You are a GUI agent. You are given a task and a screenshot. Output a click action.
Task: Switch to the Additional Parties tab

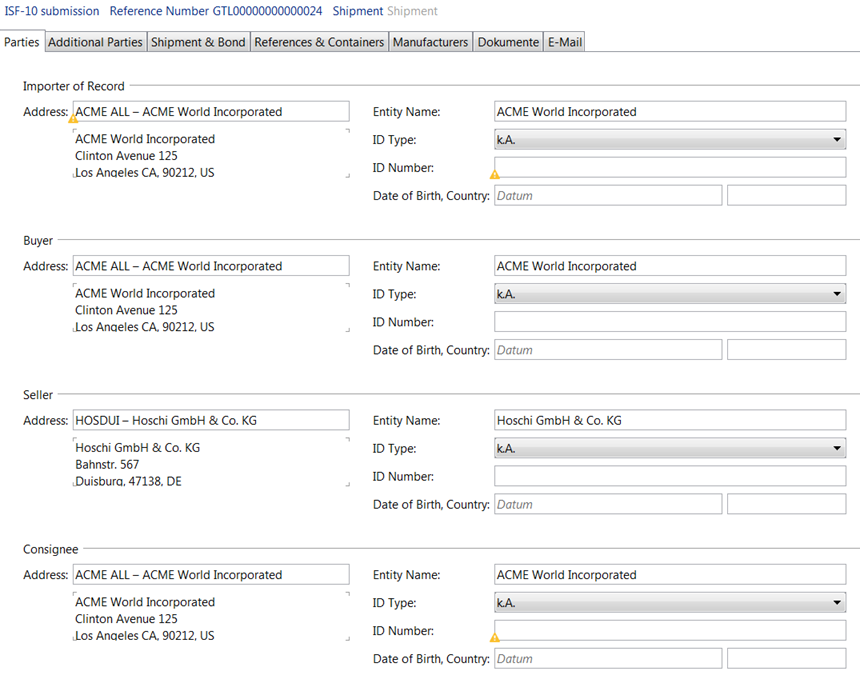tap(95, 42)
